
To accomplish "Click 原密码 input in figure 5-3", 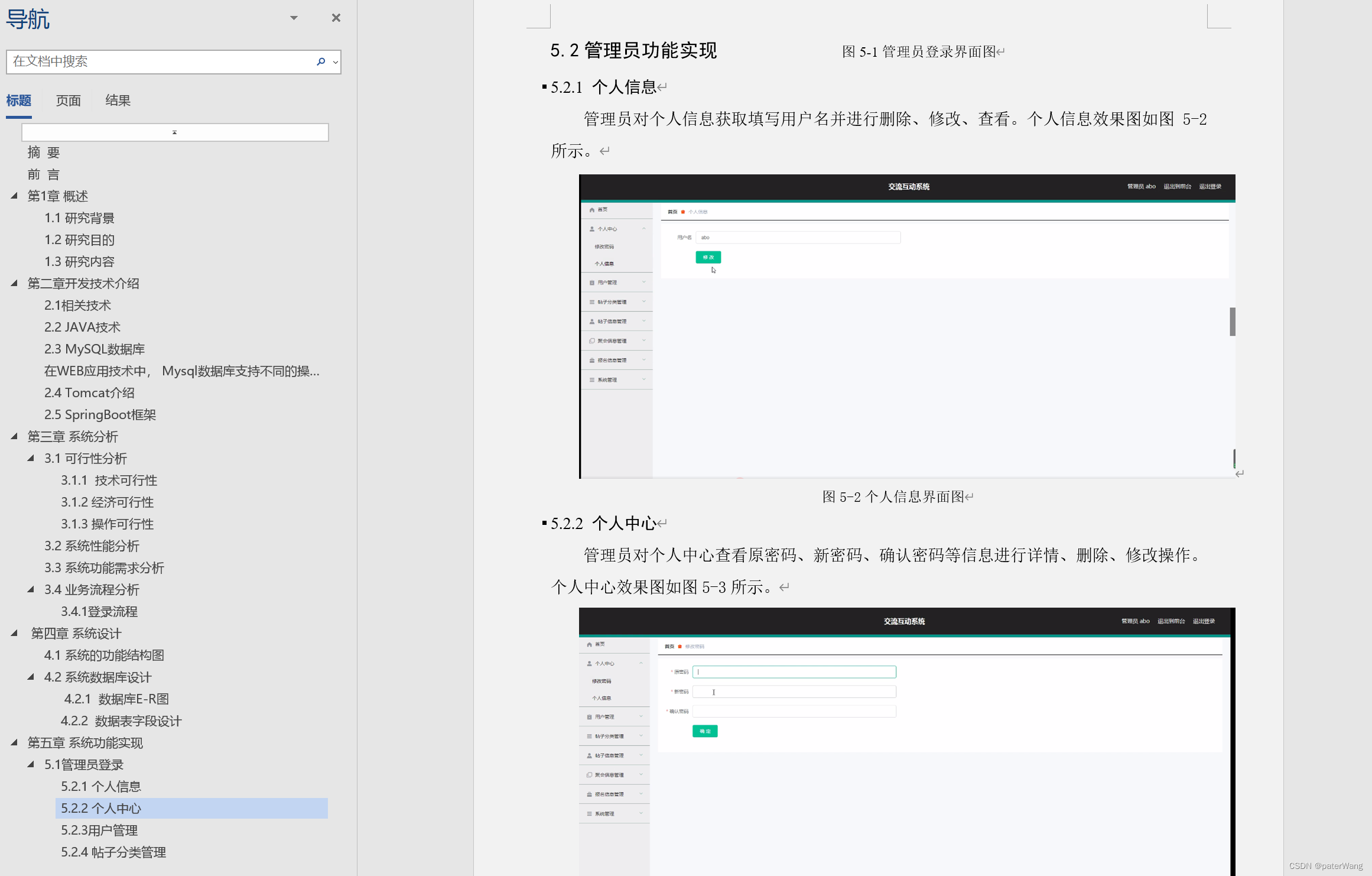I will point(794,671).
